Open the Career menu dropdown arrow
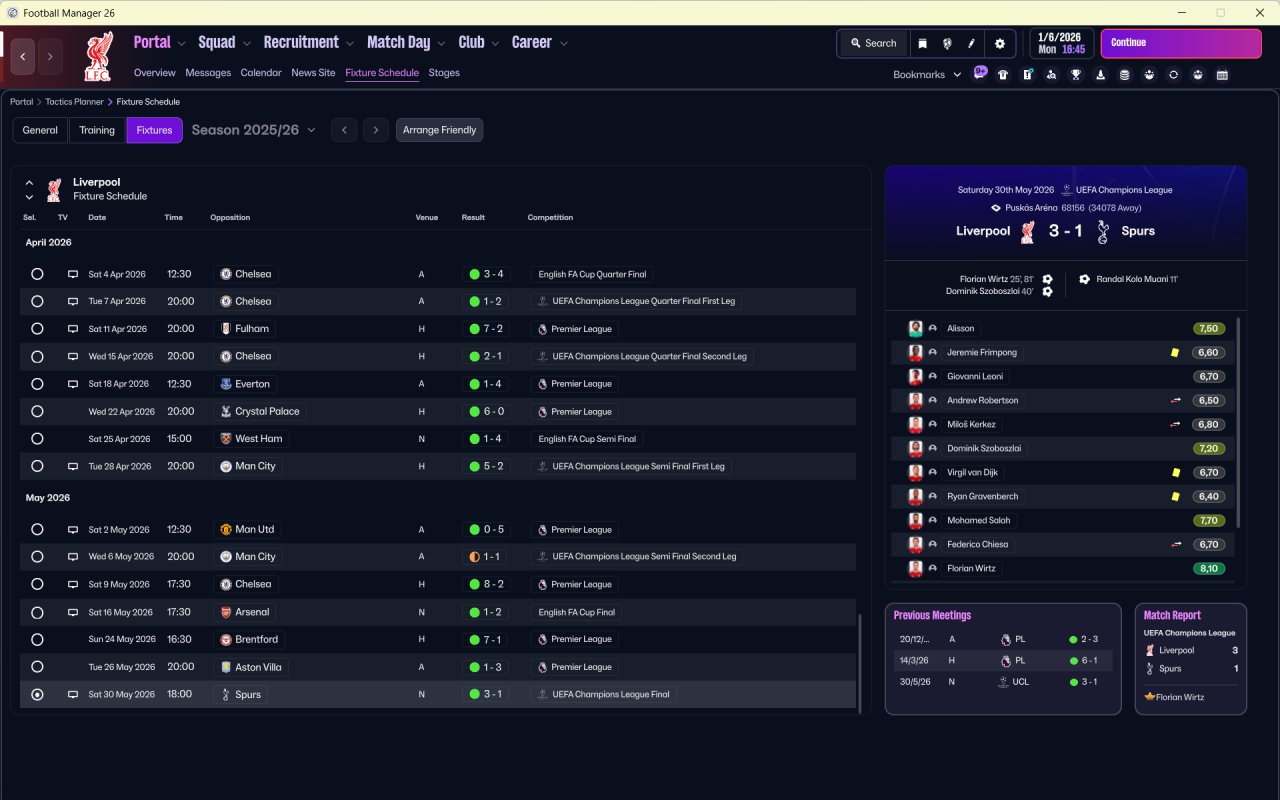1280x800 pixels. point(564,44)
